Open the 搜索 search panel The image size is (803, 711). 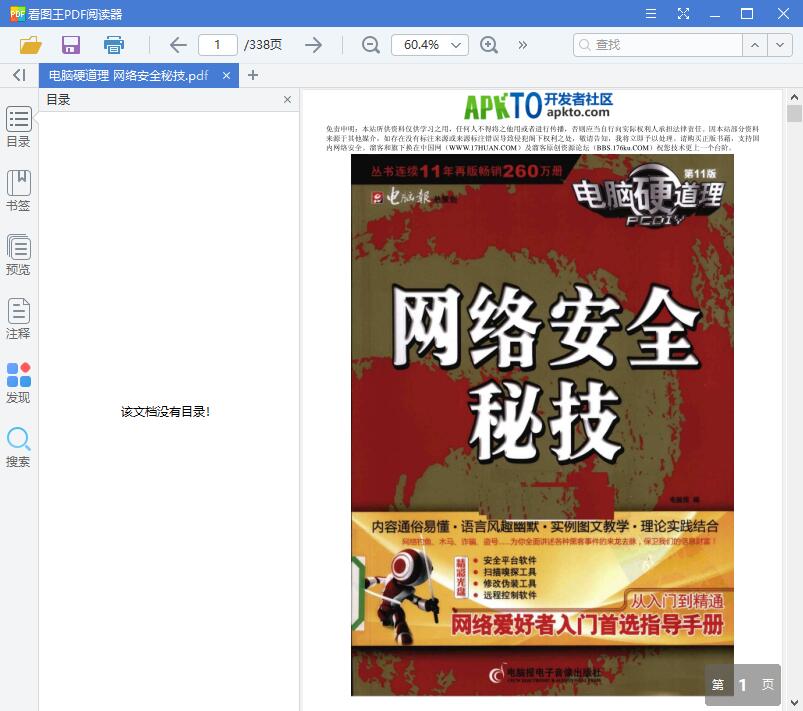click(18, 447)
